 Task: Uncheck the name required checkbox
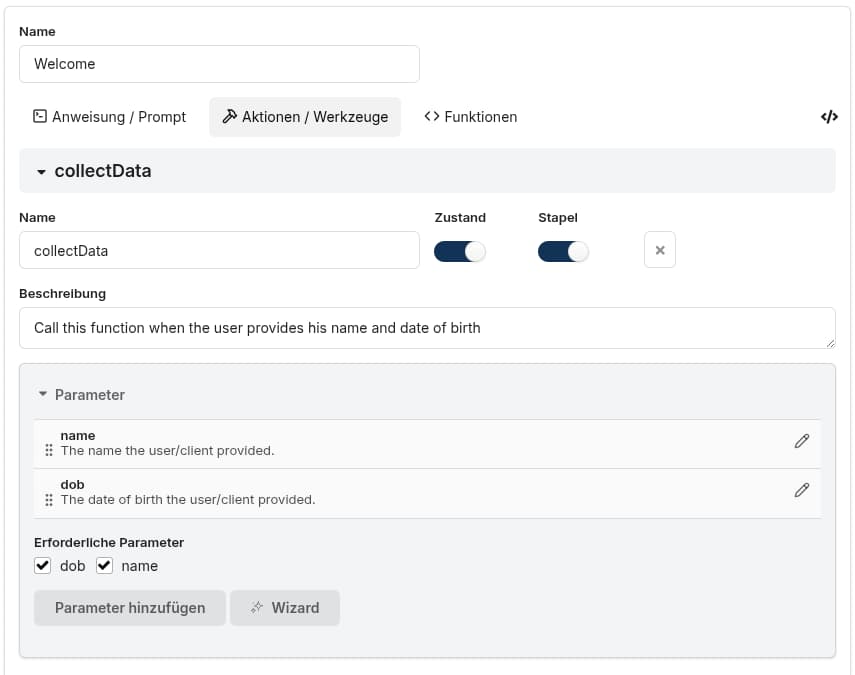point(105,566)
